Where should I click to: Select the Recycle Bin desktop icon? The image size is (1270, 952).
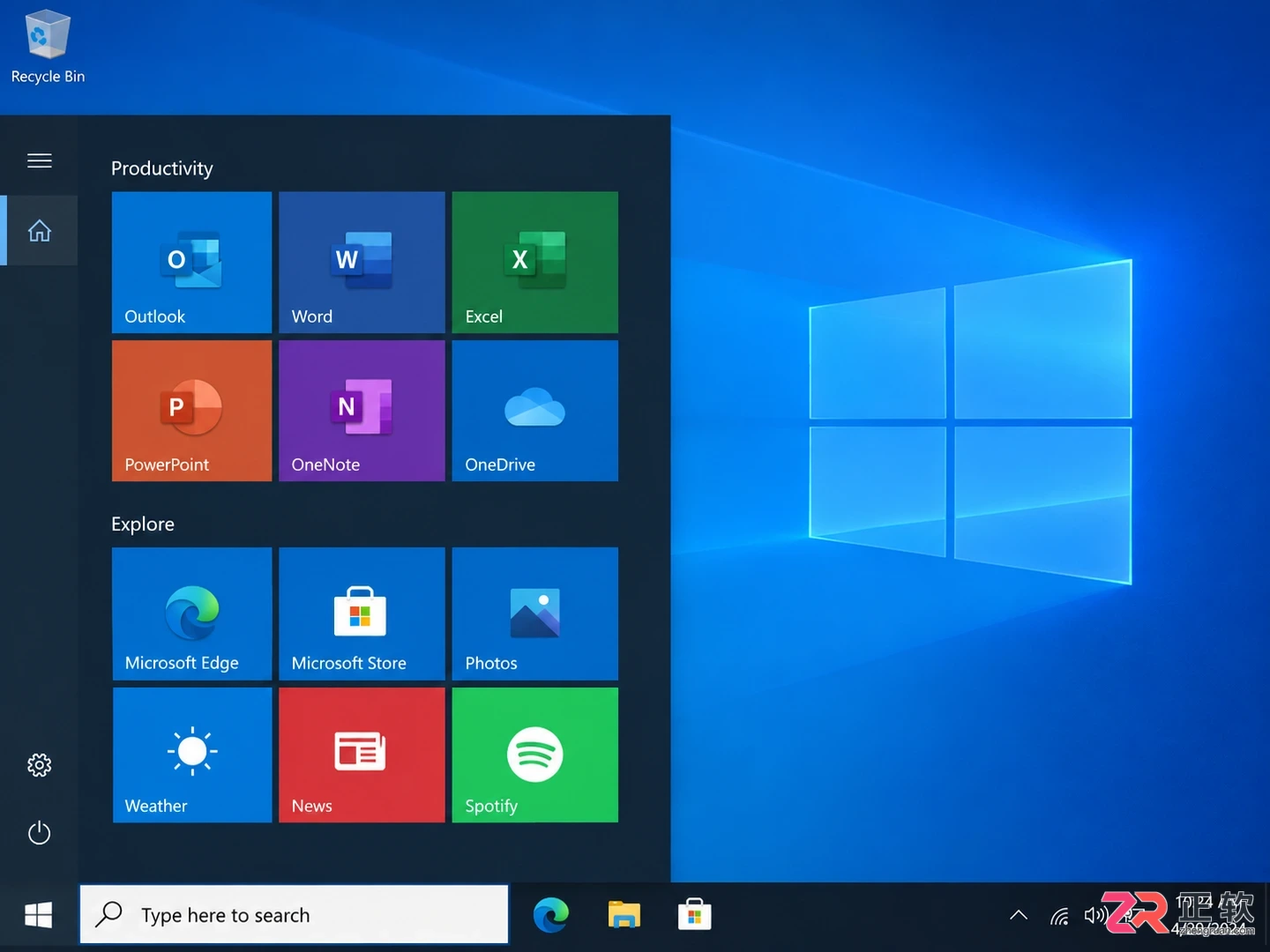tap(48, 47)
